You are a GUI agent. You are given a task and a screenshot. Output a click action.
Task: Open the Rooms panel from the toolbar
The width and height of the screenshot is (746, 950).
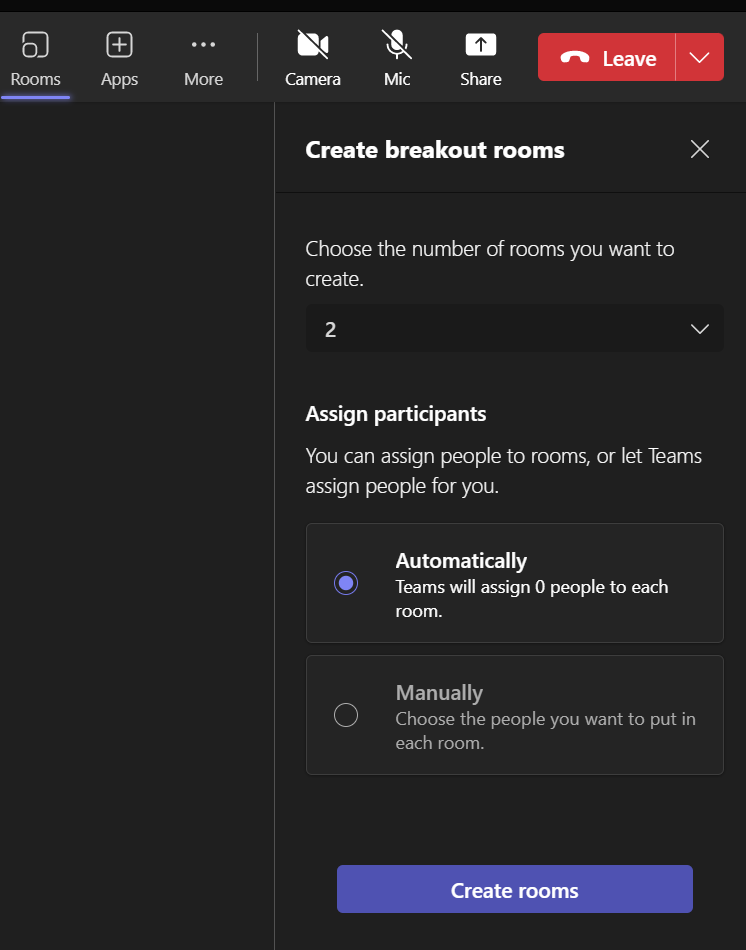click(35, 57)
